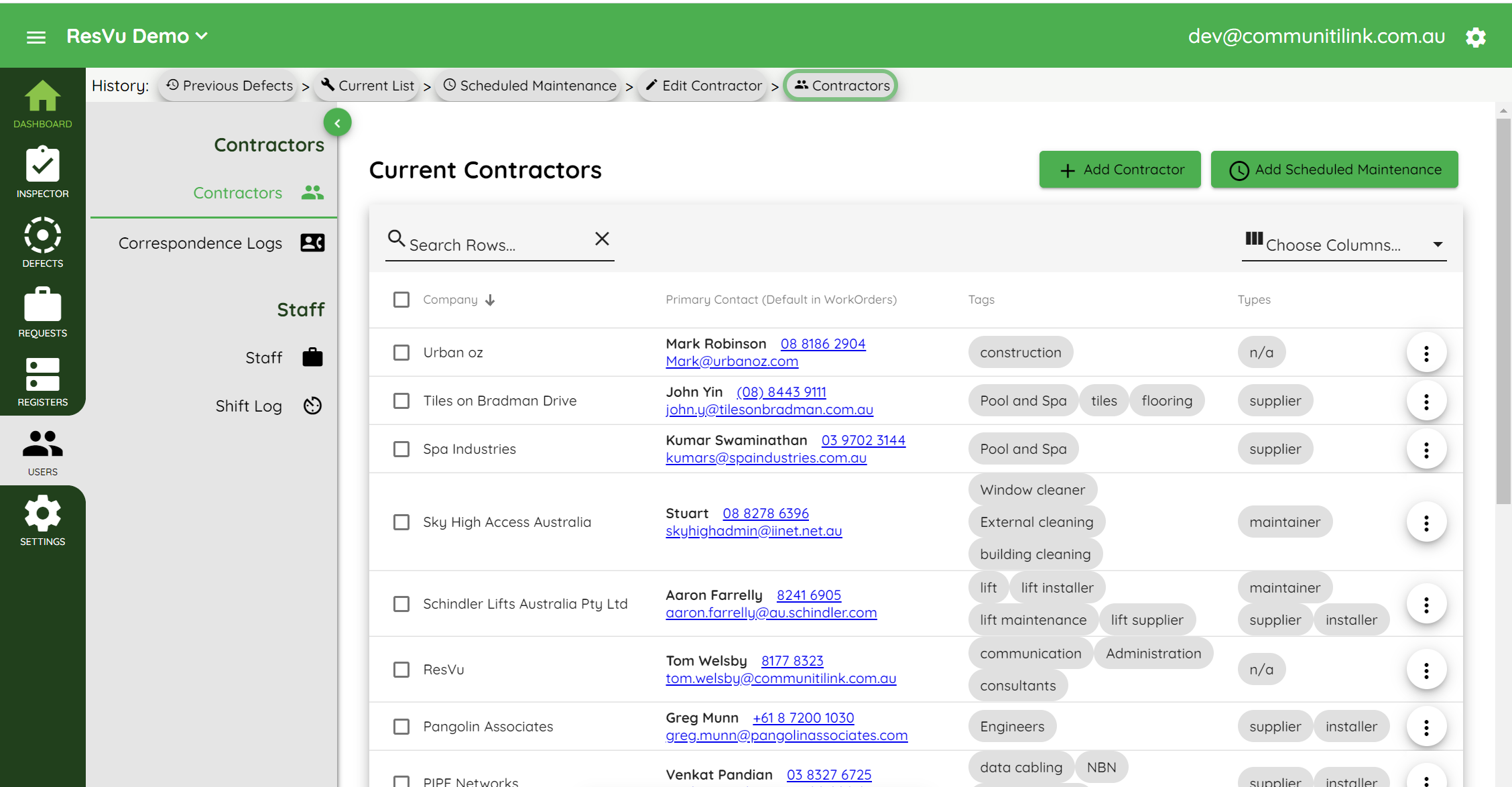The height and width of the screenshot is (787, 1512).
Task: Click the lift installer tag chip
Action: (1057, 588)
